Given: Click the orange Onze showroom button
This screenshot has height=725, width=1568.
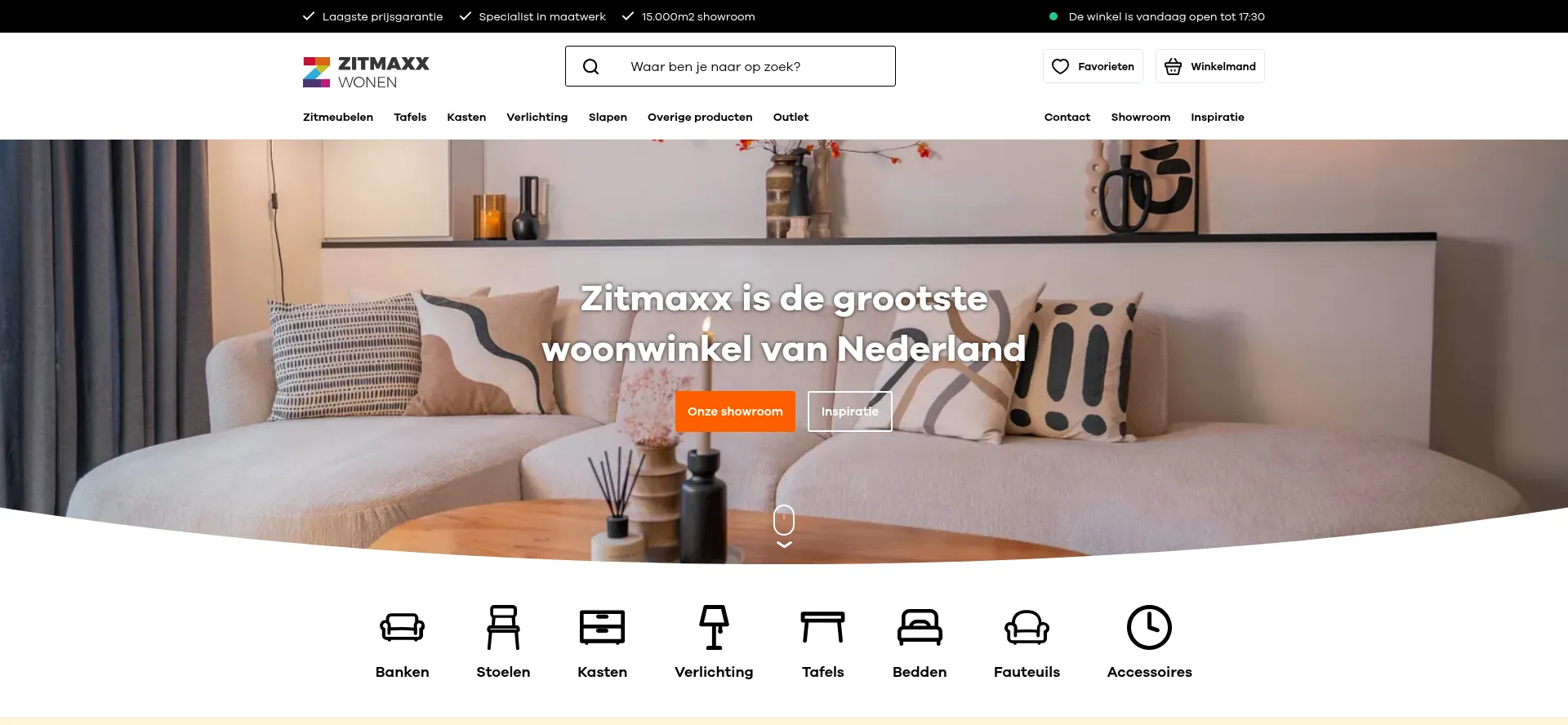Looking at the screenshot, I should tap(735, 411).
